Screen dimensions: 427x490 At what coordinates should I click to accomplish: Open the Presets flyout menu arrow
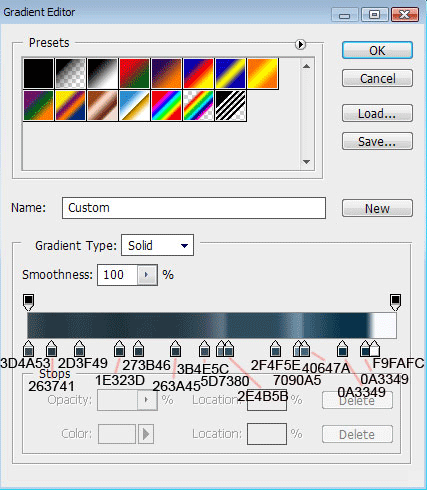pos(300,44)
